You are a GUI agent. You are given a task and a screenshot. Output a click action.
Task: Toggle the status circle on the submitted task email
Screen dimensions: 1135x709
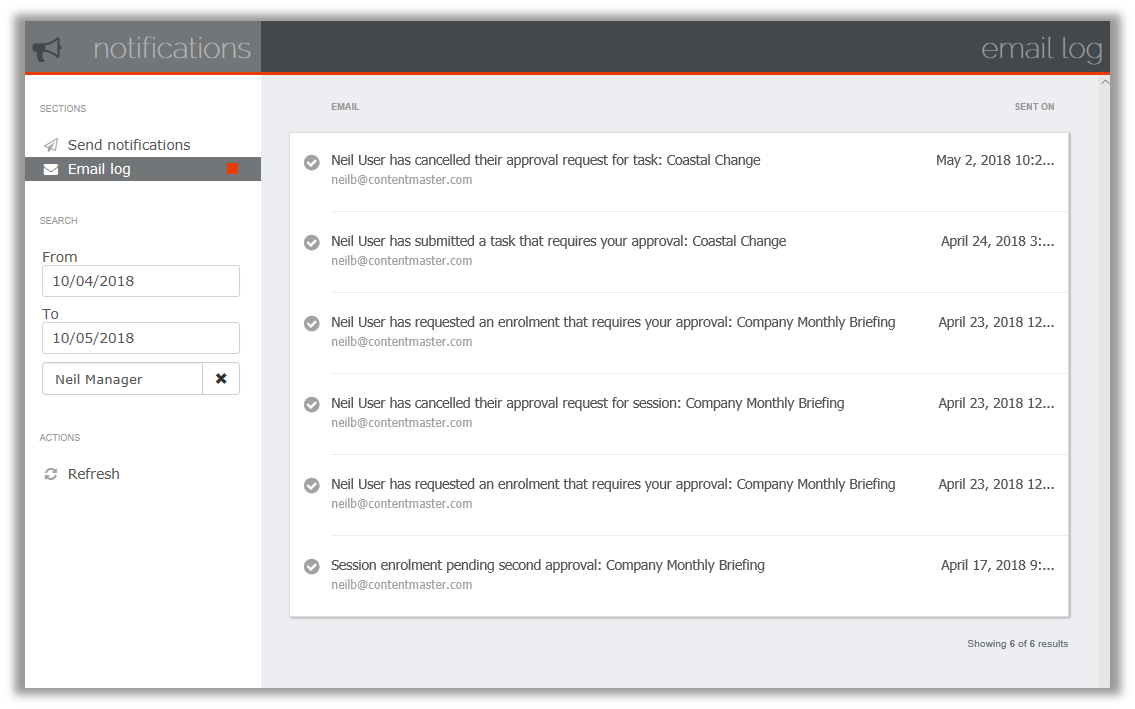click(311, 242)
